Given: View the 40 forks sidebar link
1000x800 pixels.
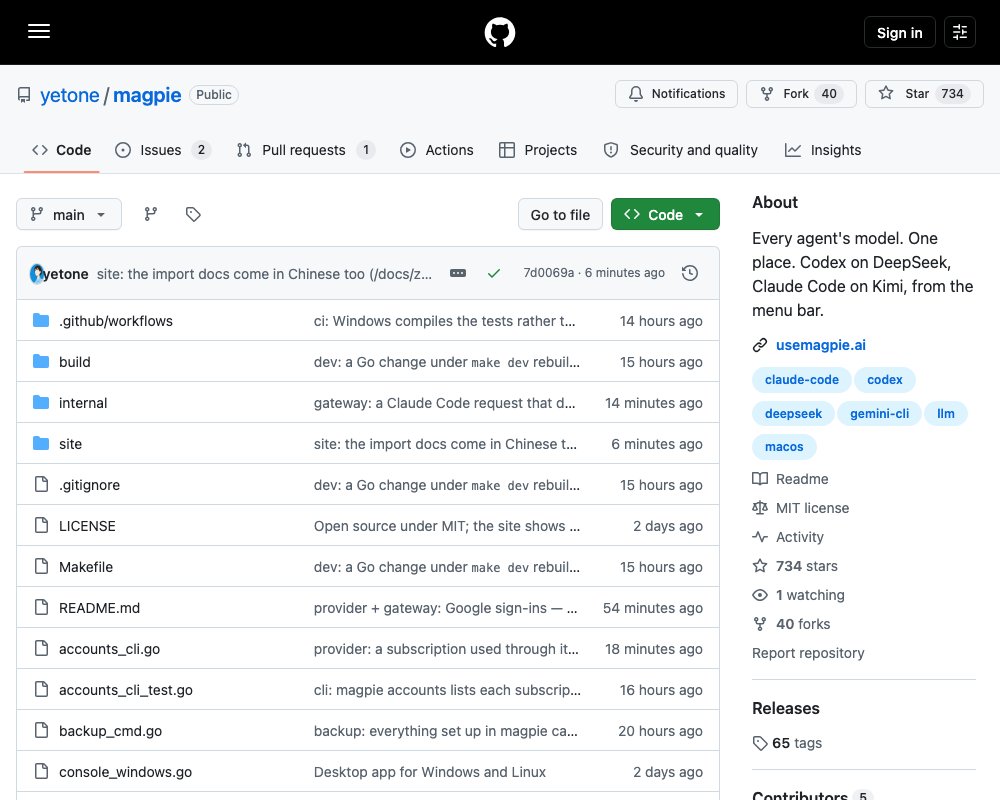Looking at the screenshot, I should [x=791, y=624].
